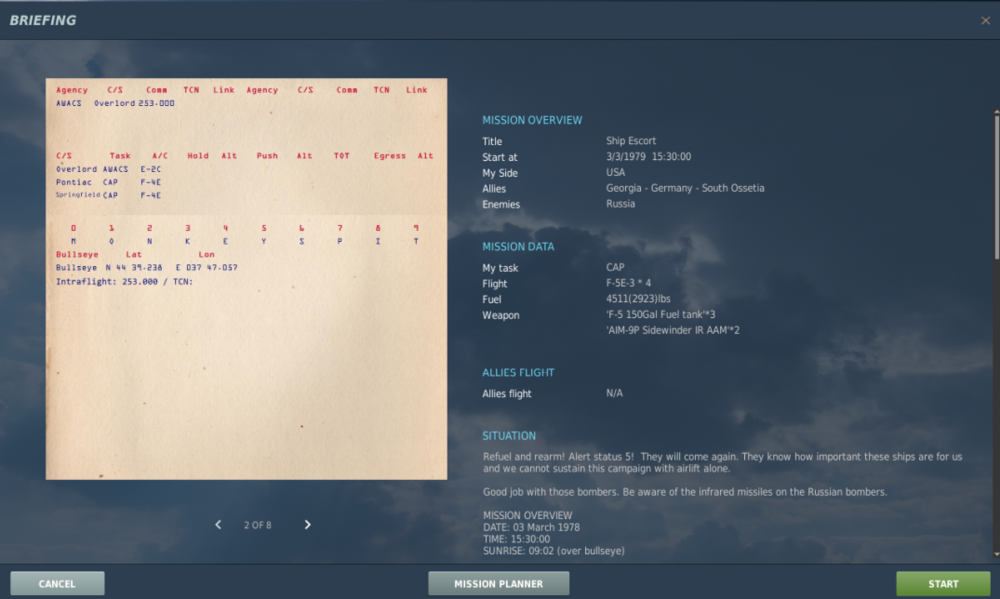The image size is (1000, 599).
Task: Click the 'My task' label
Action: click(x=500, y=268)
